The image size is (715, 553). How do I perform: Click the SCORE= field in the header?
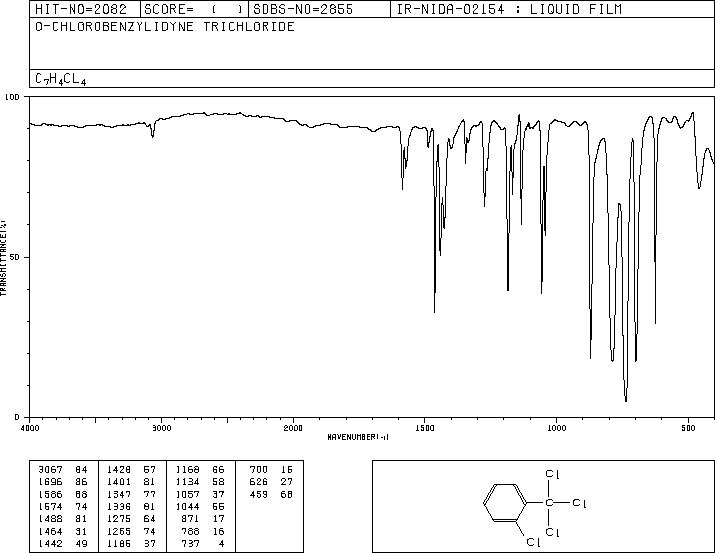194,10
